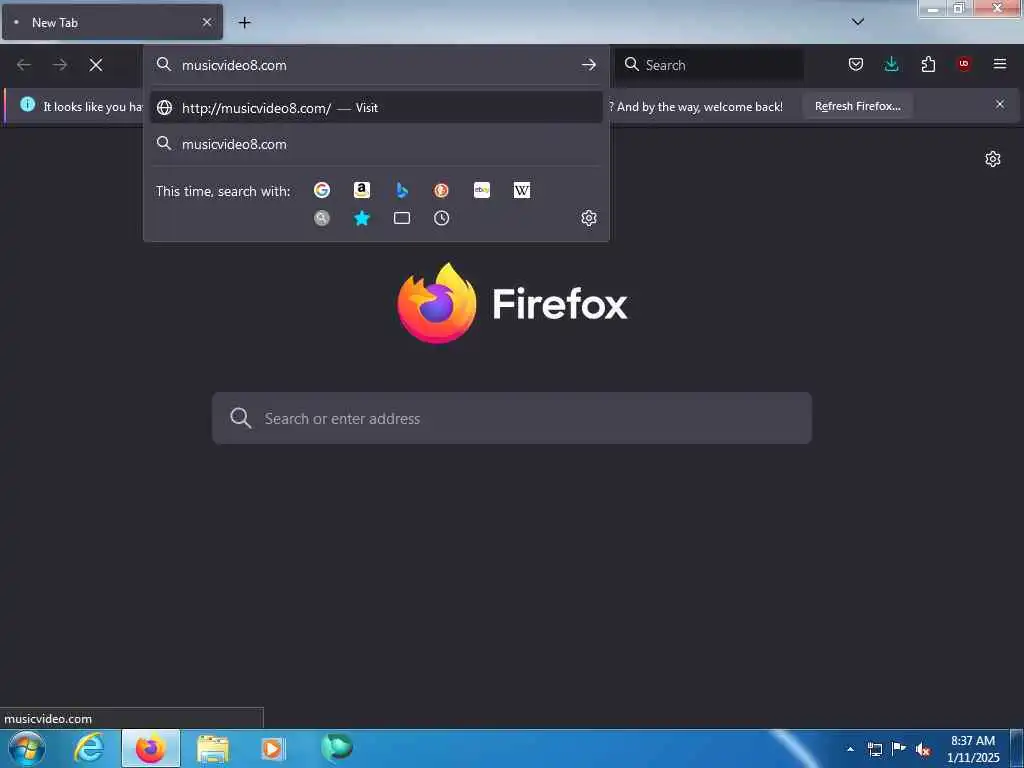Stop loading the page
Image resolution: width=1024 pixels, height=768 pixels.
(96, 65)
